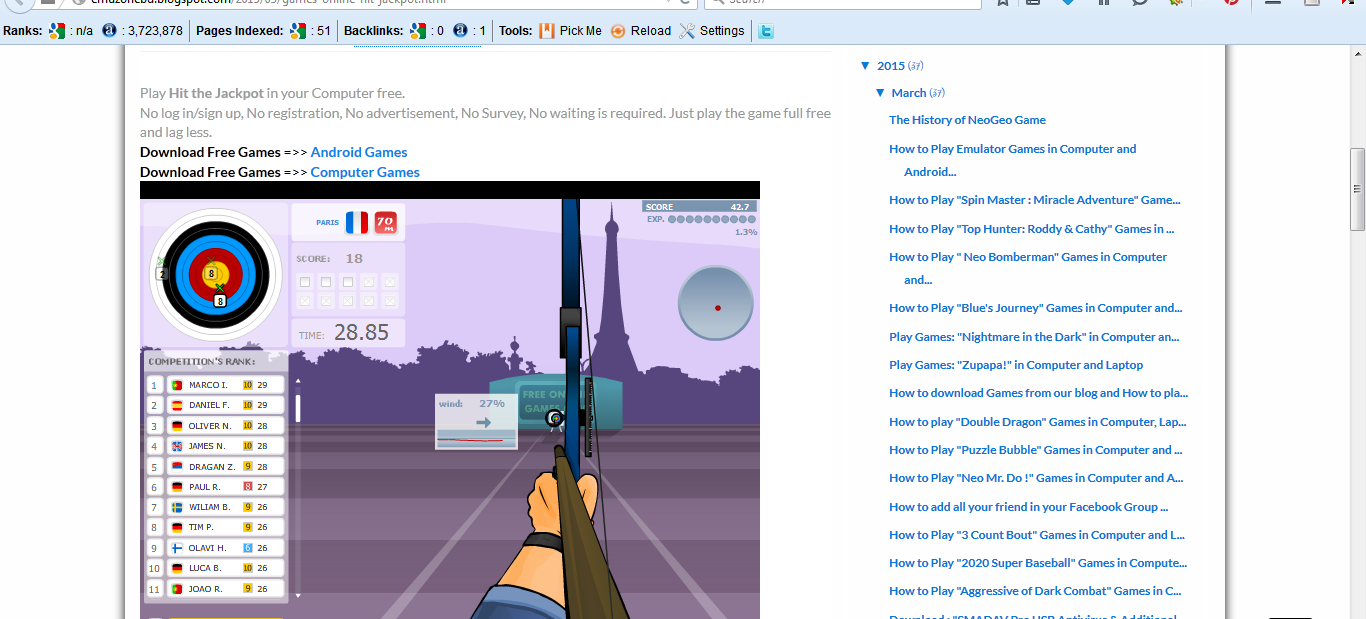Click the competition rank list scrollbar thumb
The height and width of the screenshot is (619, 1366).
point(297,408)
